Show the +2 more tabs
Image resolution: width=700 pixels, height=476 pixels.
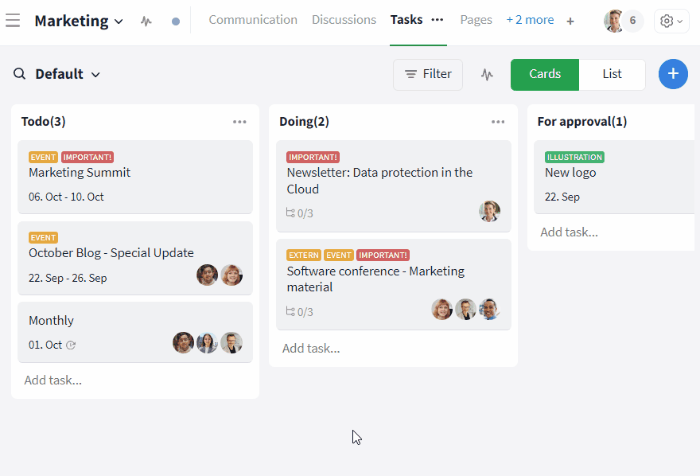530,20
